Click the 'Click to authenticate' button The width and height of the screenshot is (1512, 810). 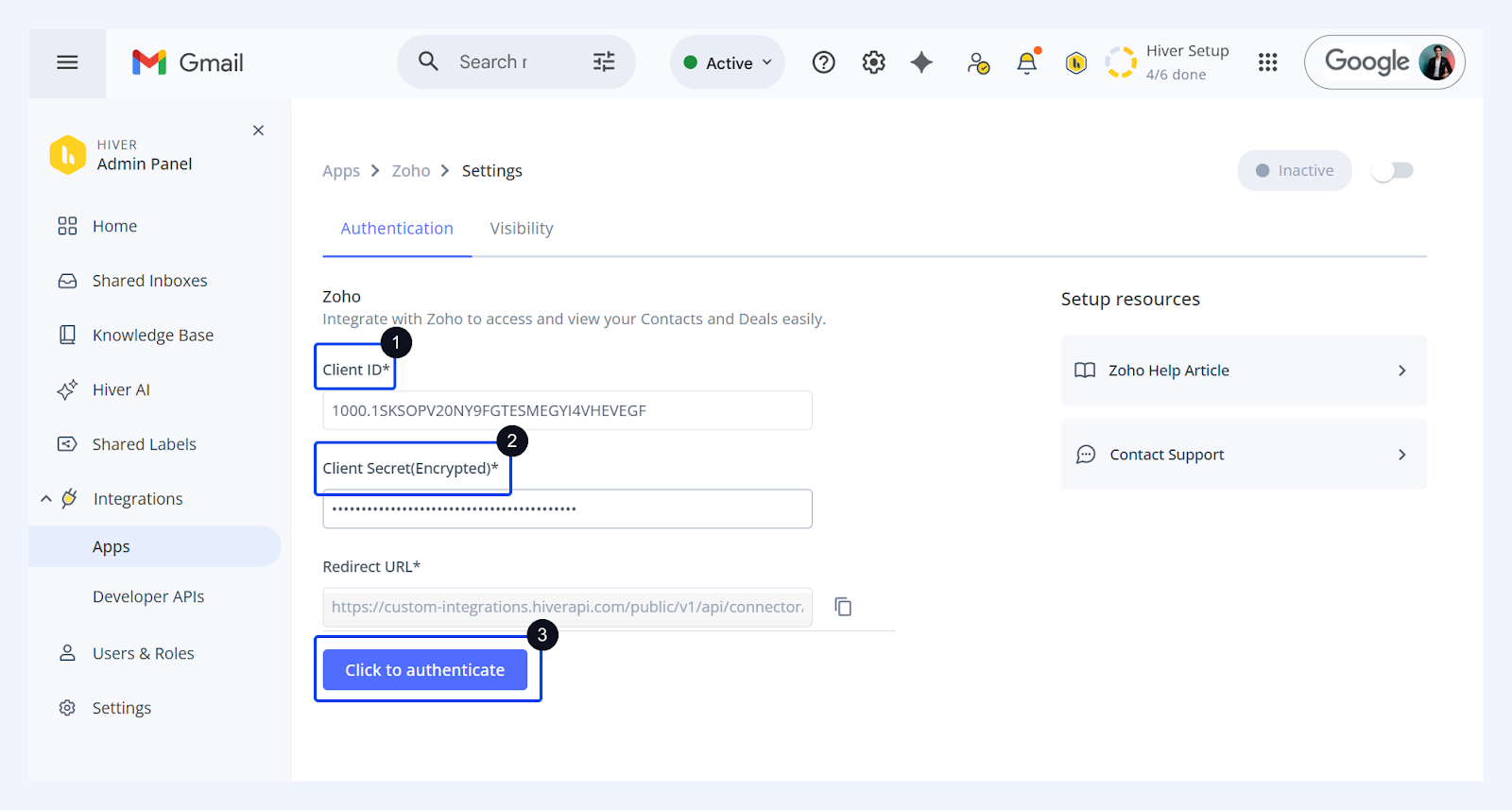[x=425, y=670]
